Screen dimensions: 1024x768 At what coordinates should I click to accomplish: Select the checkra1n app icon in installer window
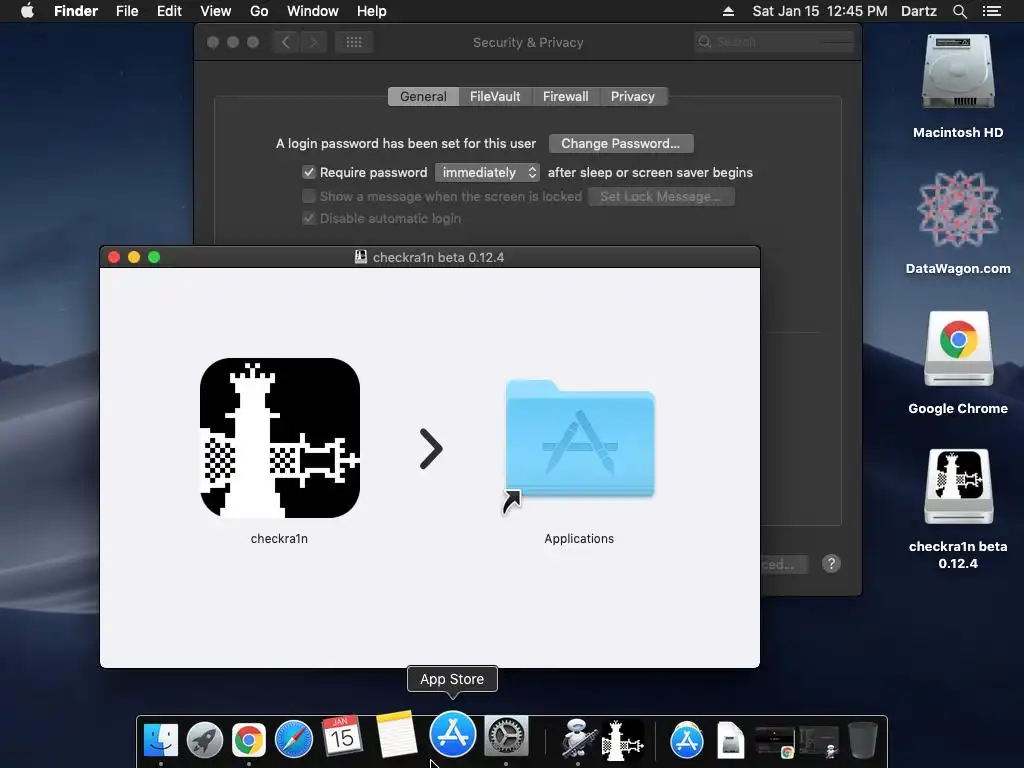click(280, 438)
